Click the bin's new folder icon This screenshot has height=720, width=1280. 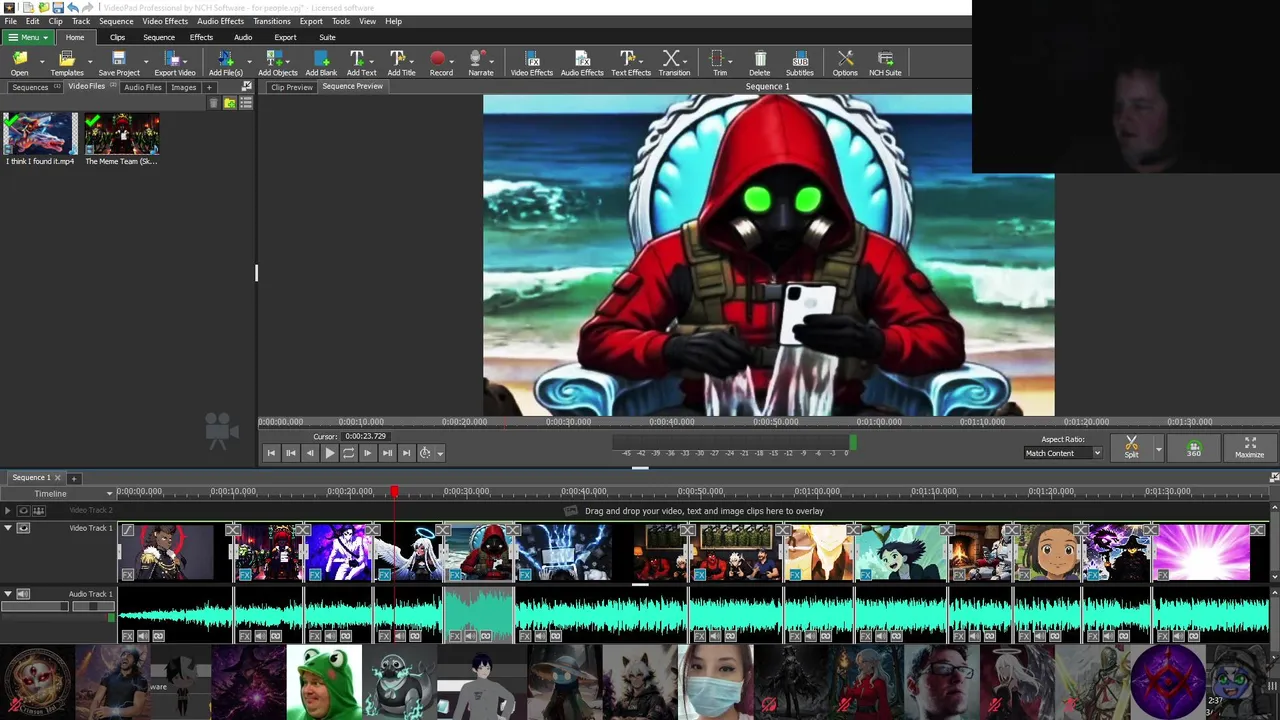pos(229,103)
